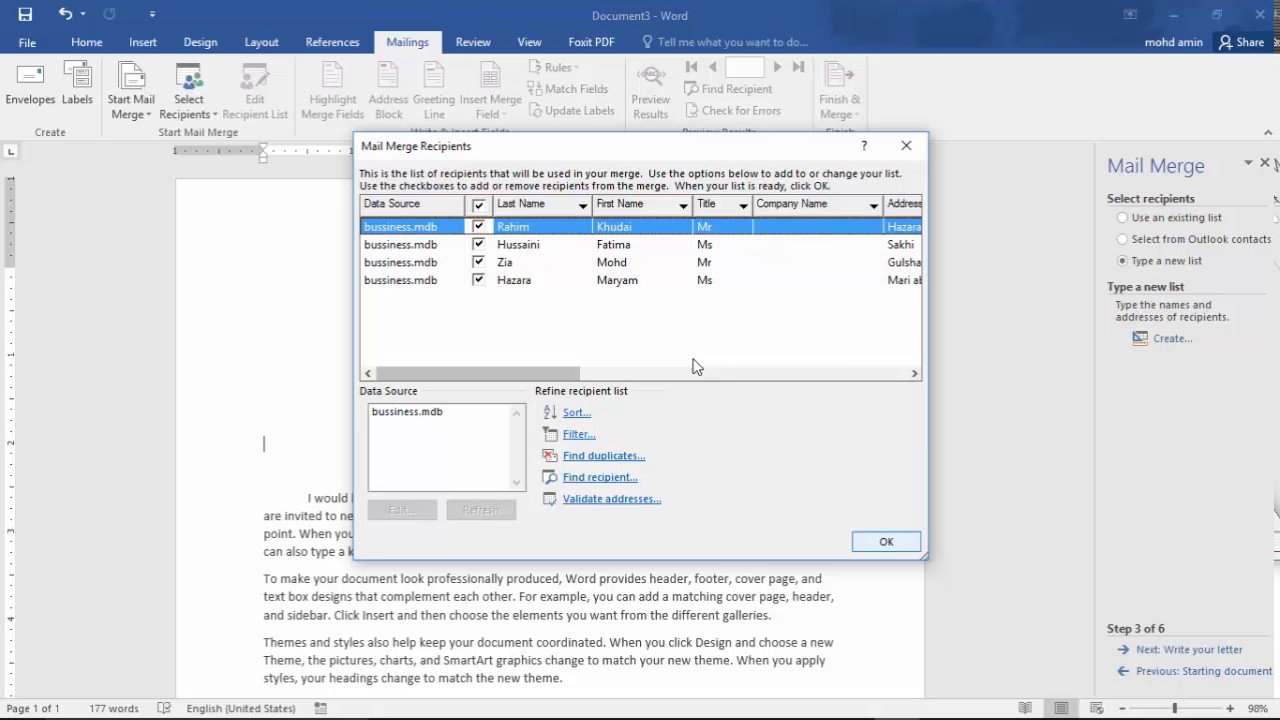Click the Find duplicates... link
This screenshot has width=1280, height=720.
pyautogui.click(x=604, y=456)
